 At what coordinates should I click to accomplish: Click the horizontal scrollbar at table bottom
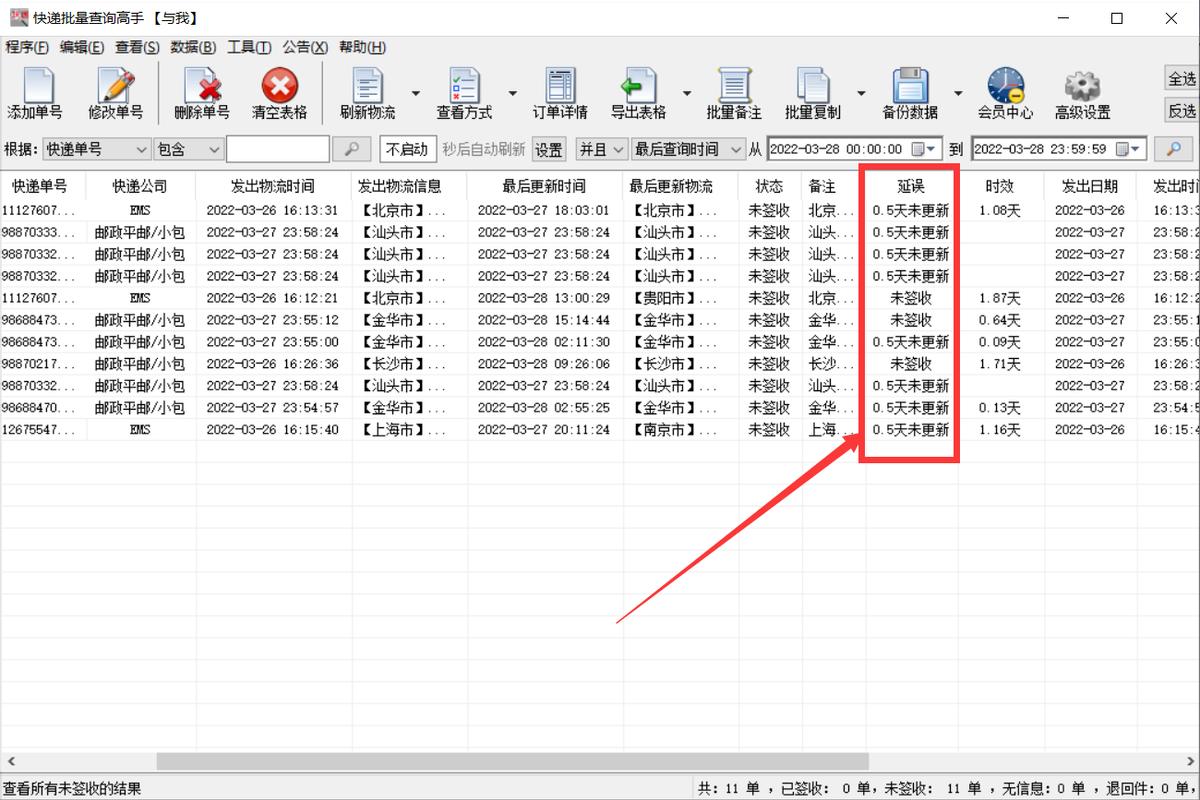pyautogui.click(x=600, y=762)
